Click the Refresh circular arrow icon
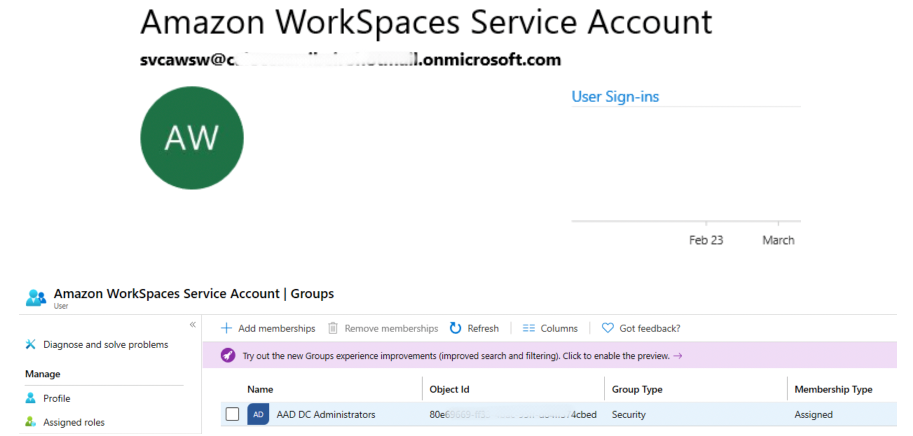Image resolution: width=913 pixels, height=436 pixels. pos(455,328)
